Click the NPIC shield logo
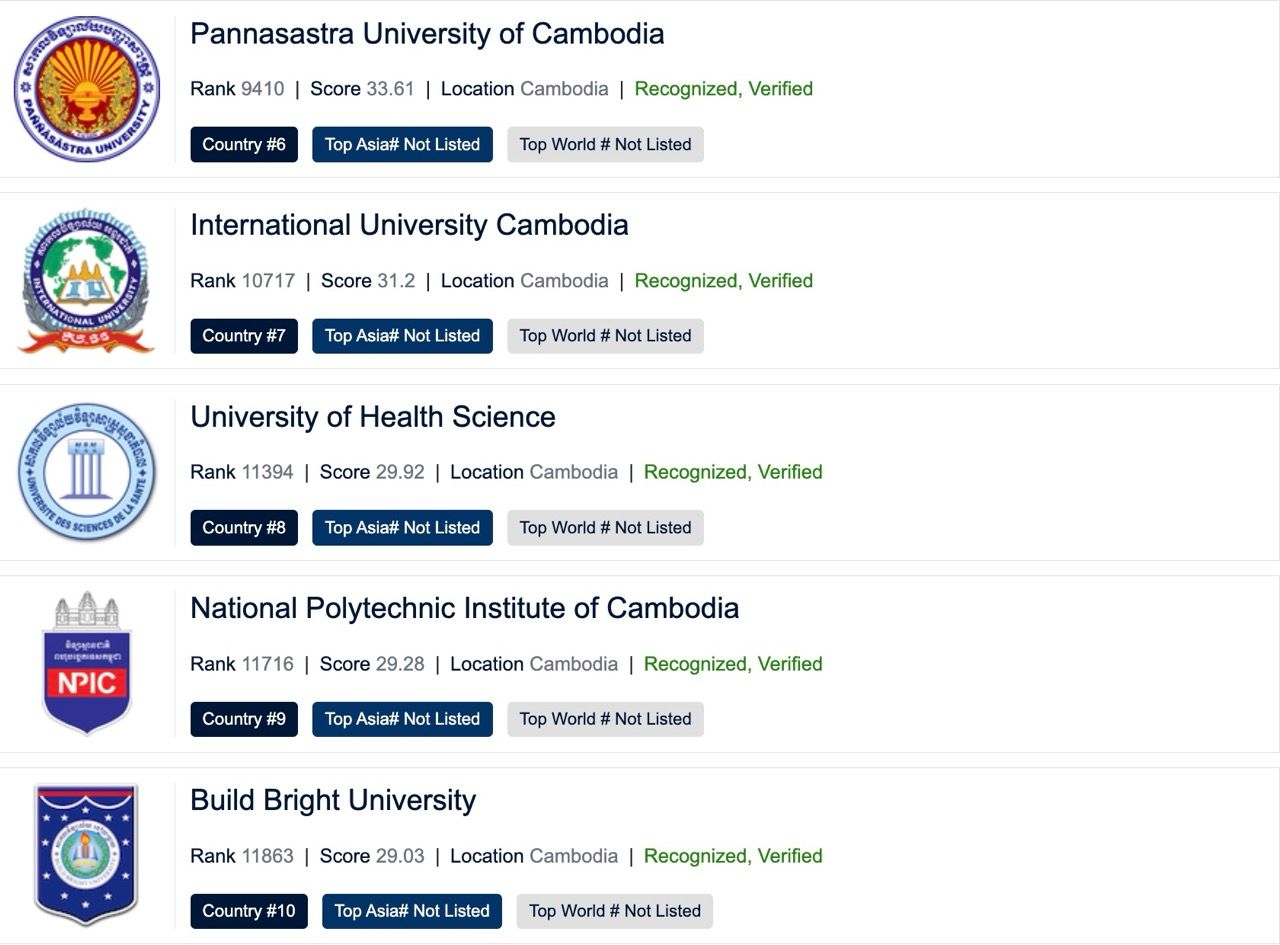 coord(87,663)
